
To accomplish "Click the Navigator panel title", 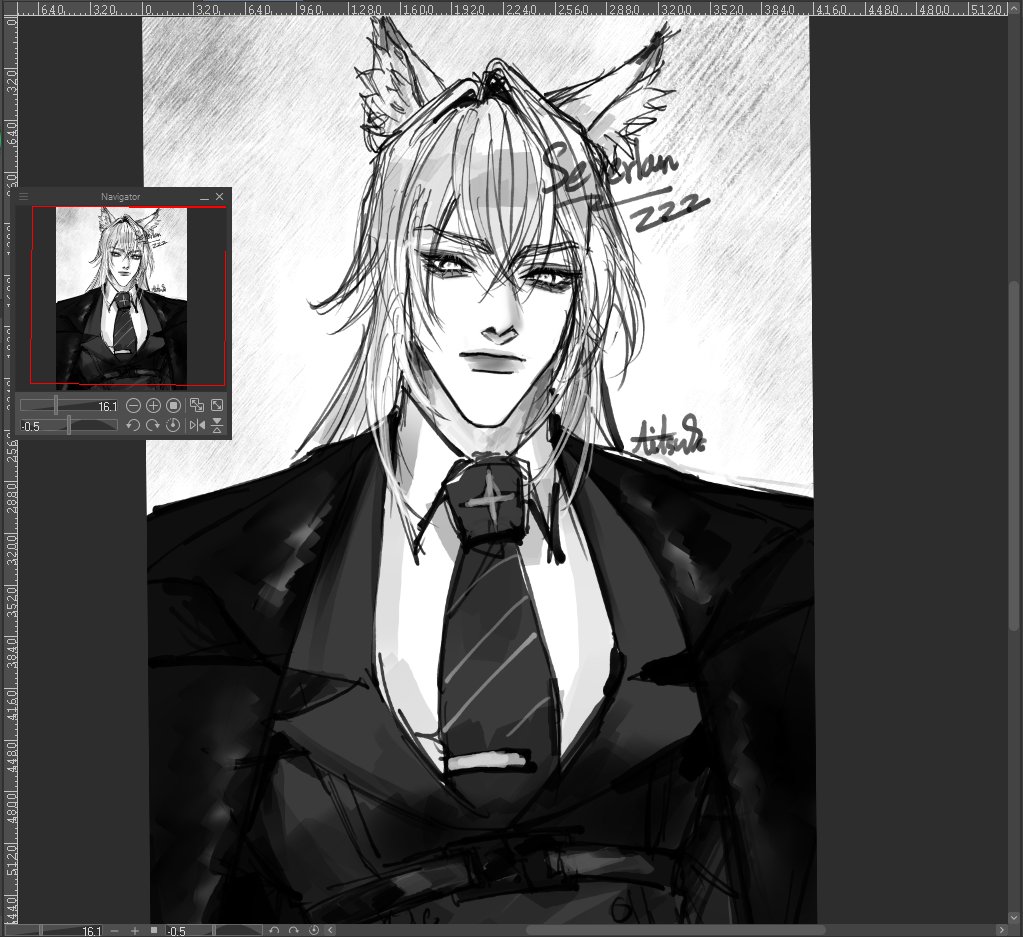I will coord(121,196).
